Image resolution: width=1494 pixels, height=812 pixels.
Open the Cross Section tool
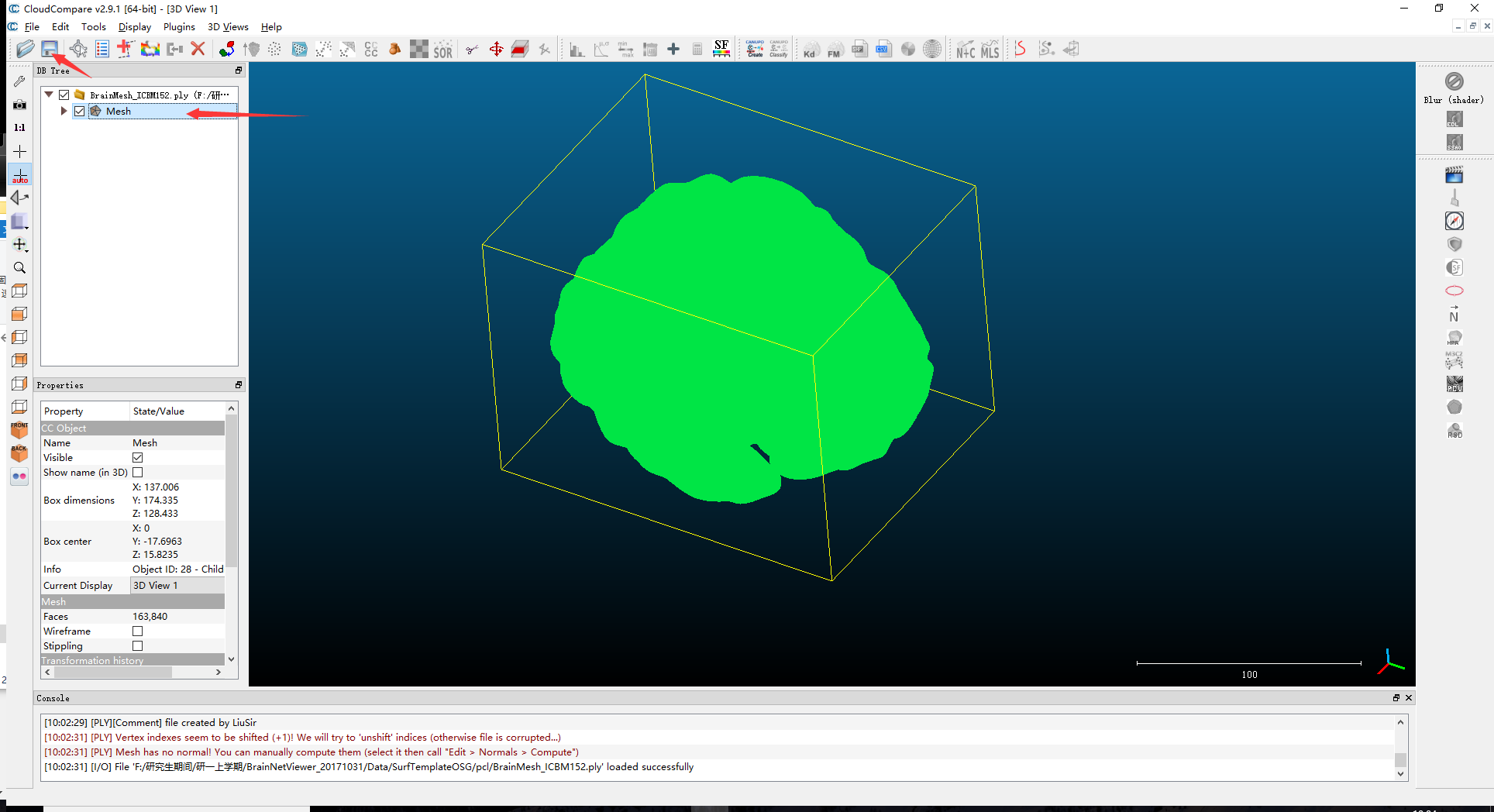(520, 49)
